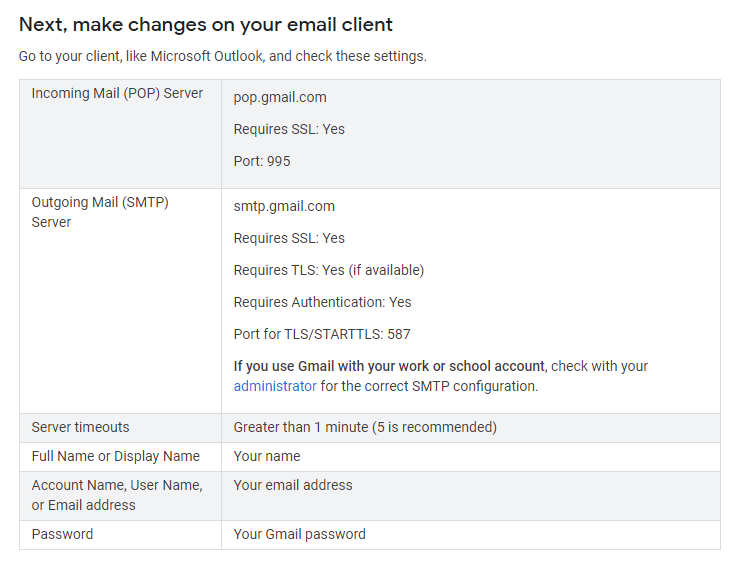Click 'Port: 995' text

262,161
